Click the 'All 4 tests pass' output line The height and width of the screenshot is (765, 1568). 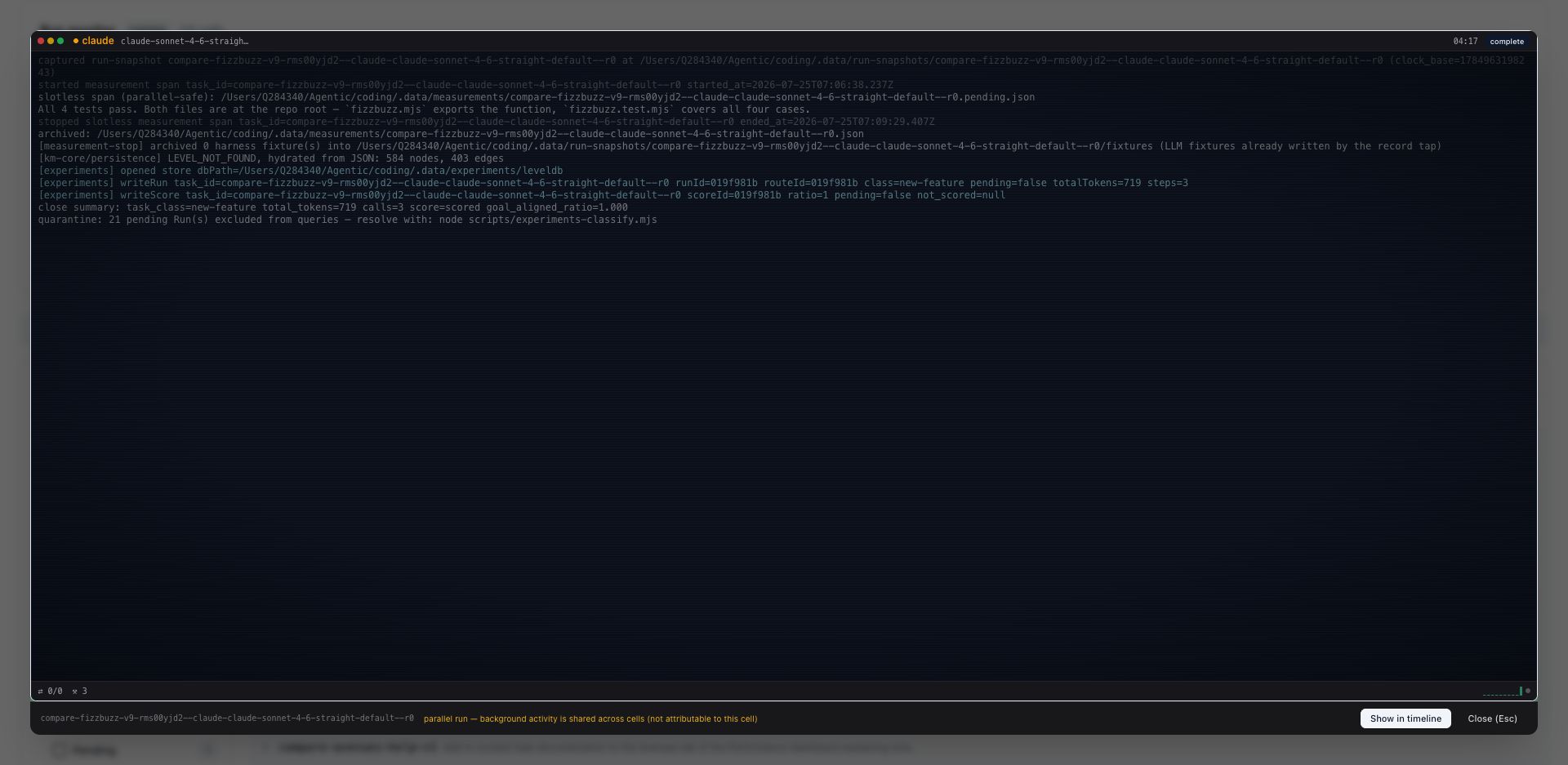tap(424, 109)
